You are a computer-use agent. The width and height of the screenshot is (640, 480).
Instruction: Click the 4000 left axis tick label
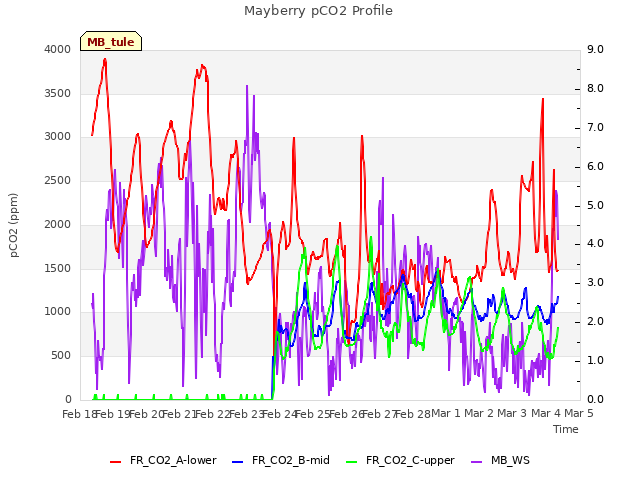[58, 49]
